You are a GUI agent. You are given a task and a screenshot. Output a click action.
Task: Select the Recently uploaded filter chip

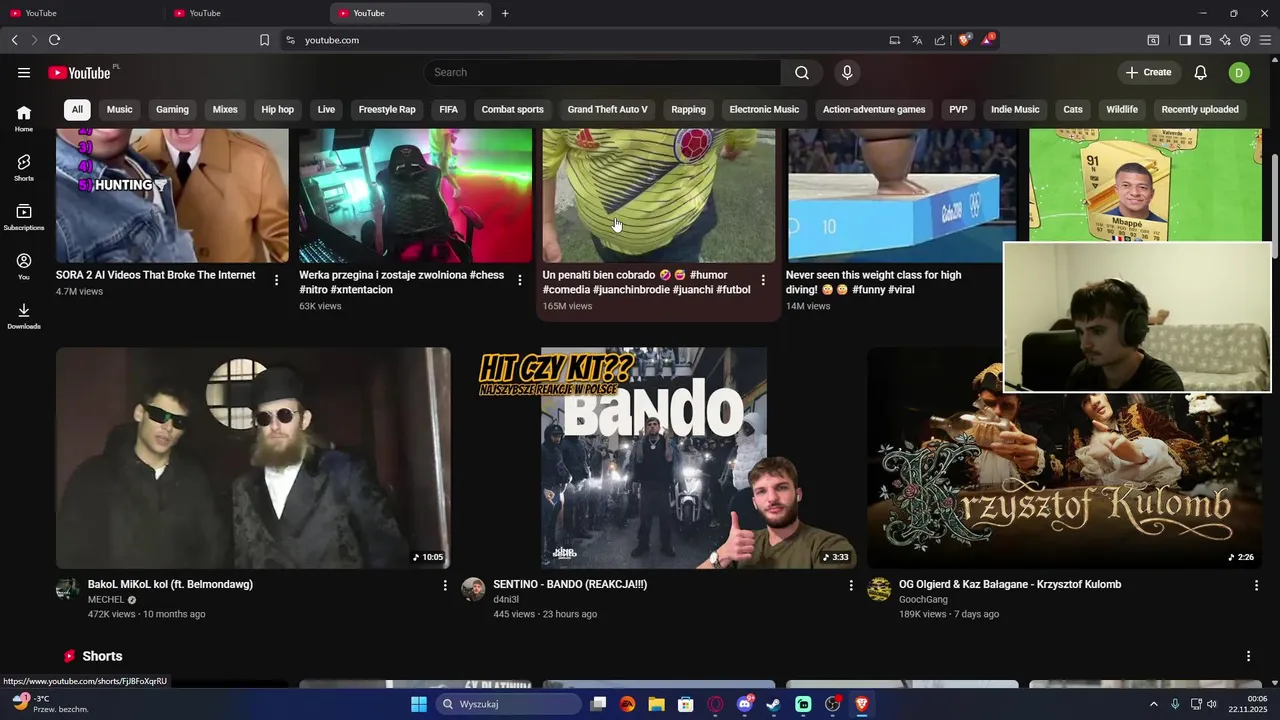click(1200, 109)
